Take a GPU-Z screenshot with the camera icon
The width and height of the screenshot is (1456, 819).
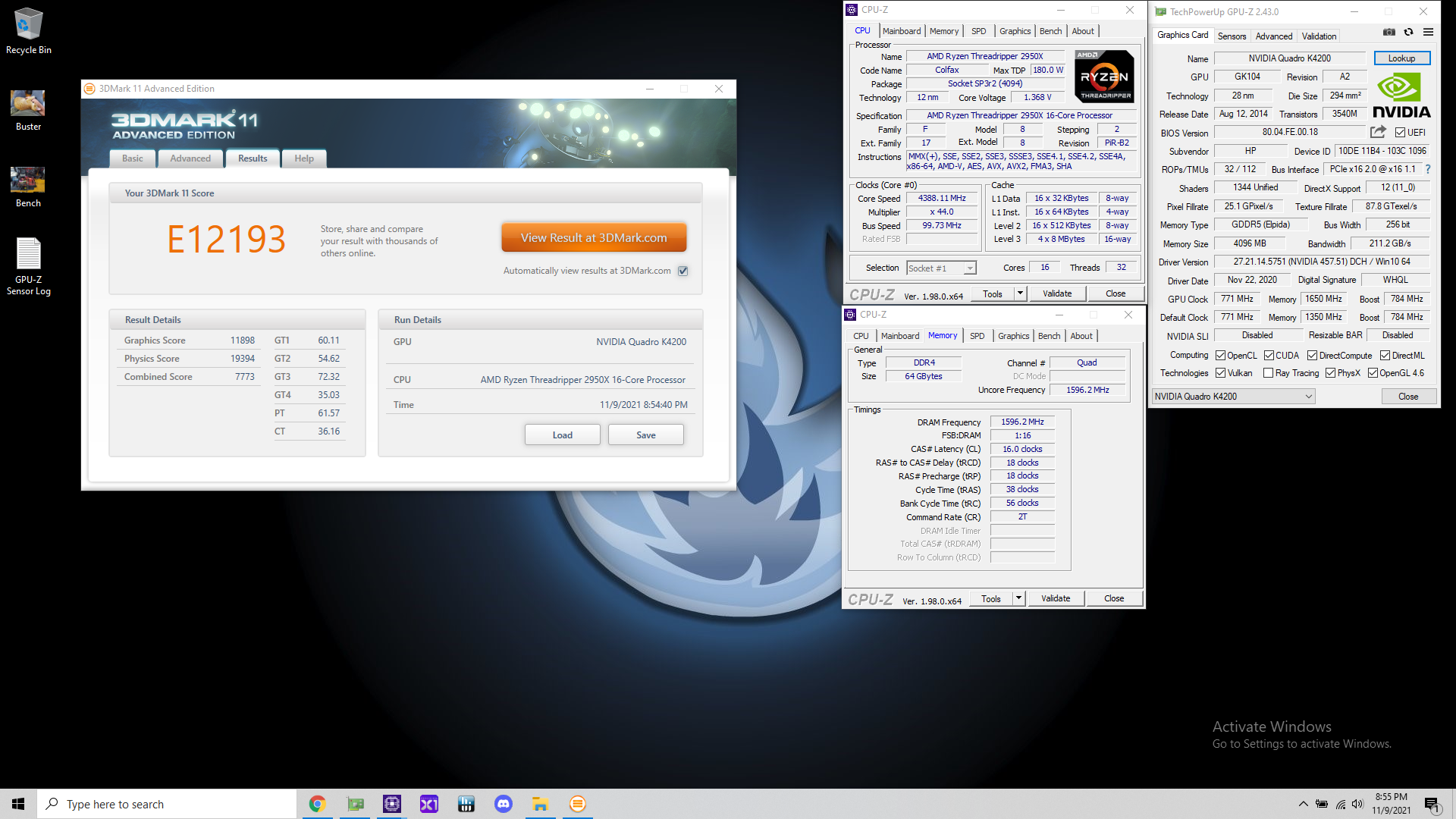click(x=1389, y=32)
